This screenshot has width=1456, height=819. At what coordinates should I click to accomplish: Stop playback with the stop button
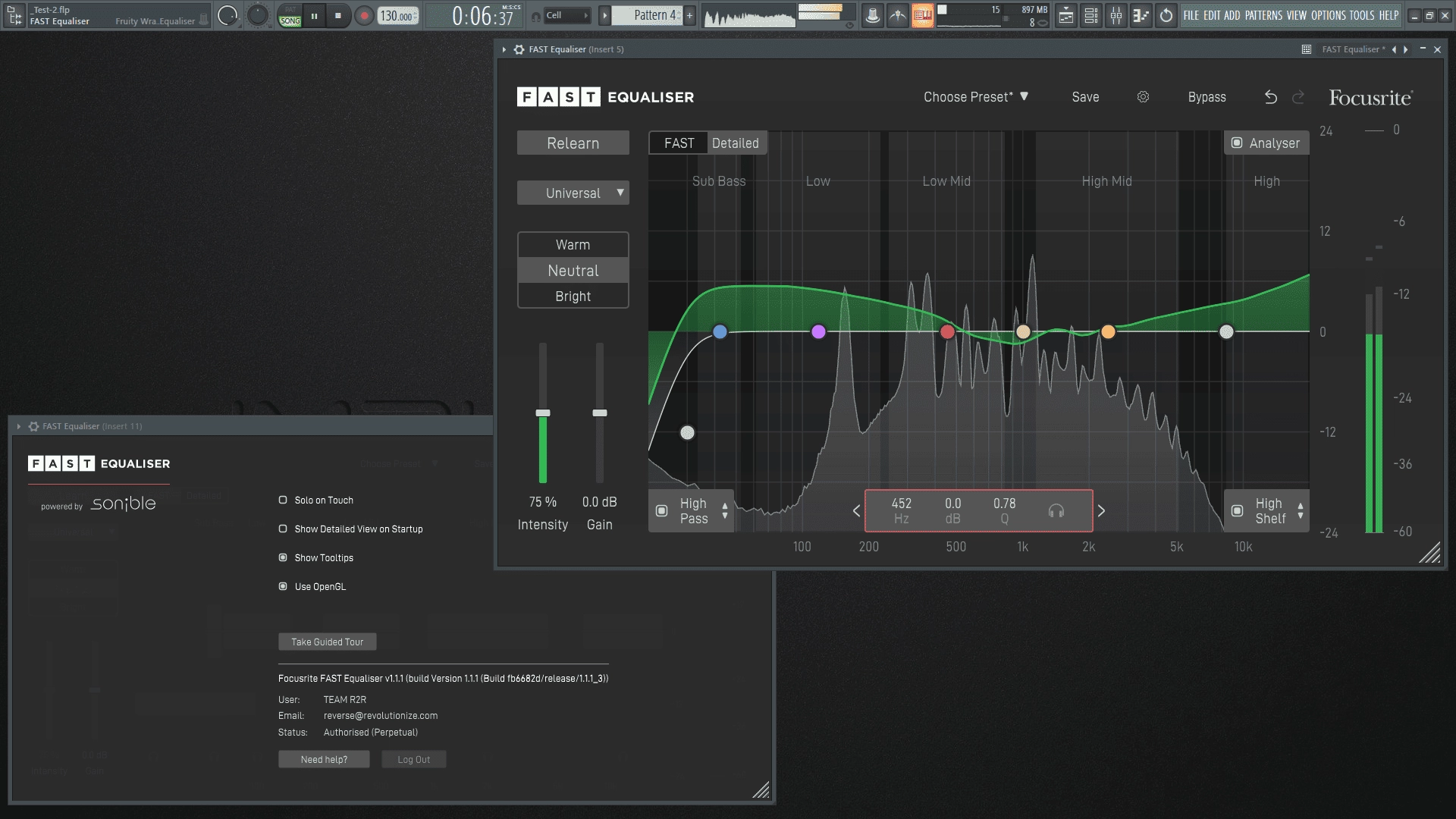tap(338, 15)
